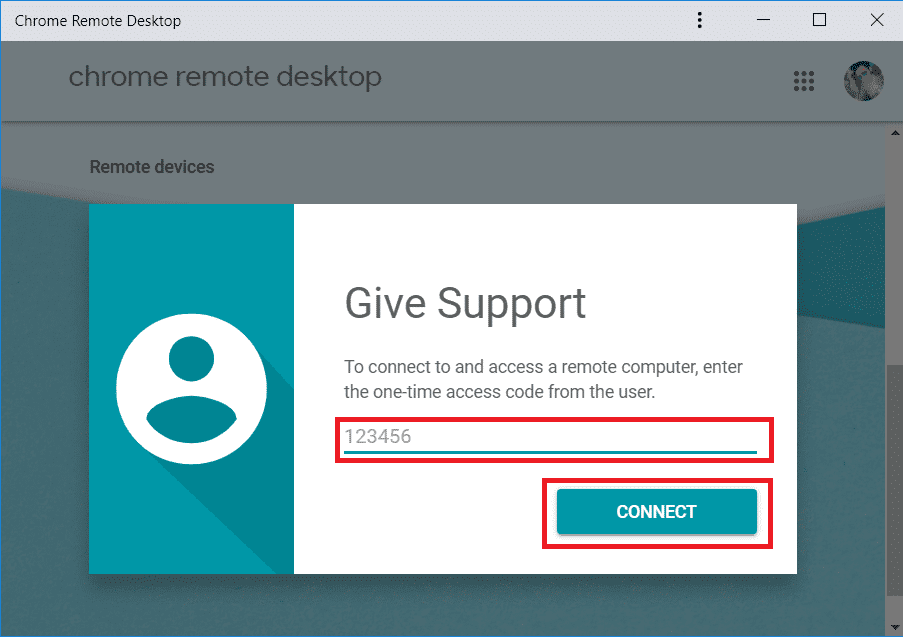This screenshot has width=903, height=637.
Task: Click blank white area above Give Support
Action: (545, 242)
